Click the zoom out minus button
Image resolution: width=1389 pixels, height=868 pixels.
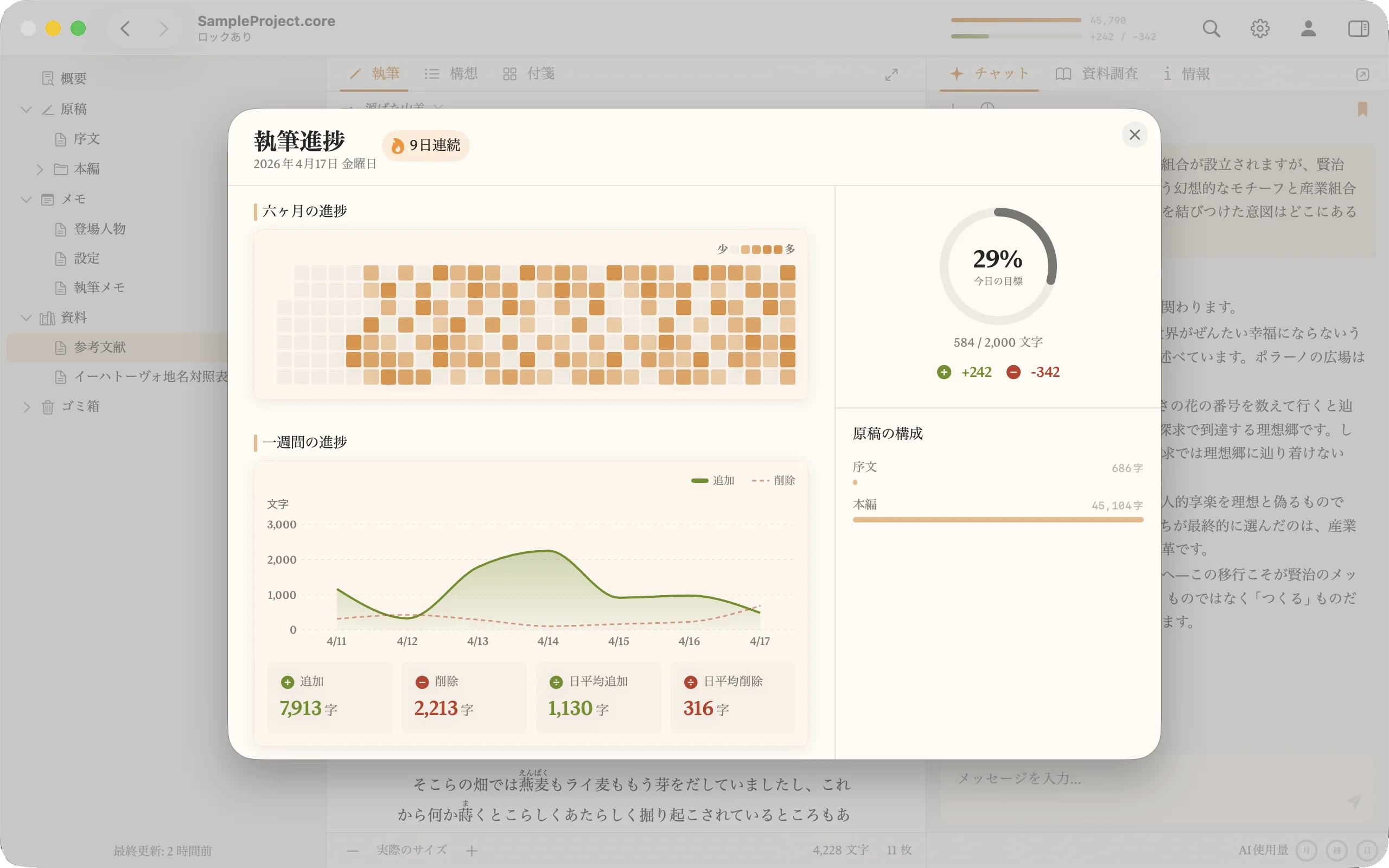point(353,851)
